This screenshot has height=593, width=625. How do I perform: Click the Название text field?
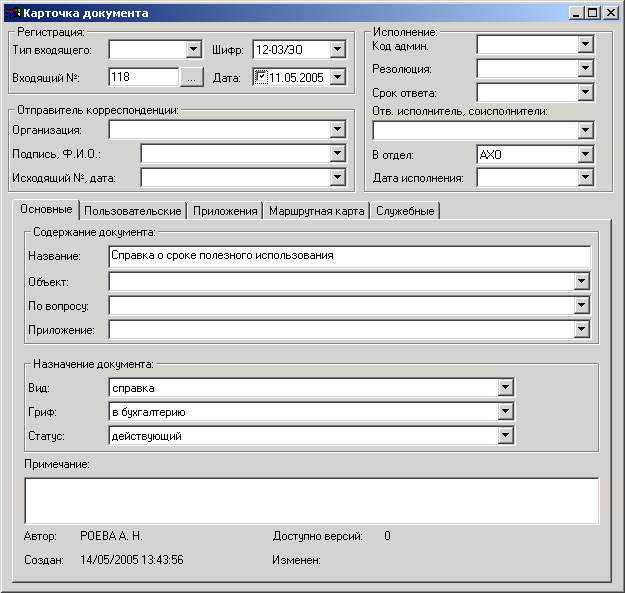click(x=349, y=256)
